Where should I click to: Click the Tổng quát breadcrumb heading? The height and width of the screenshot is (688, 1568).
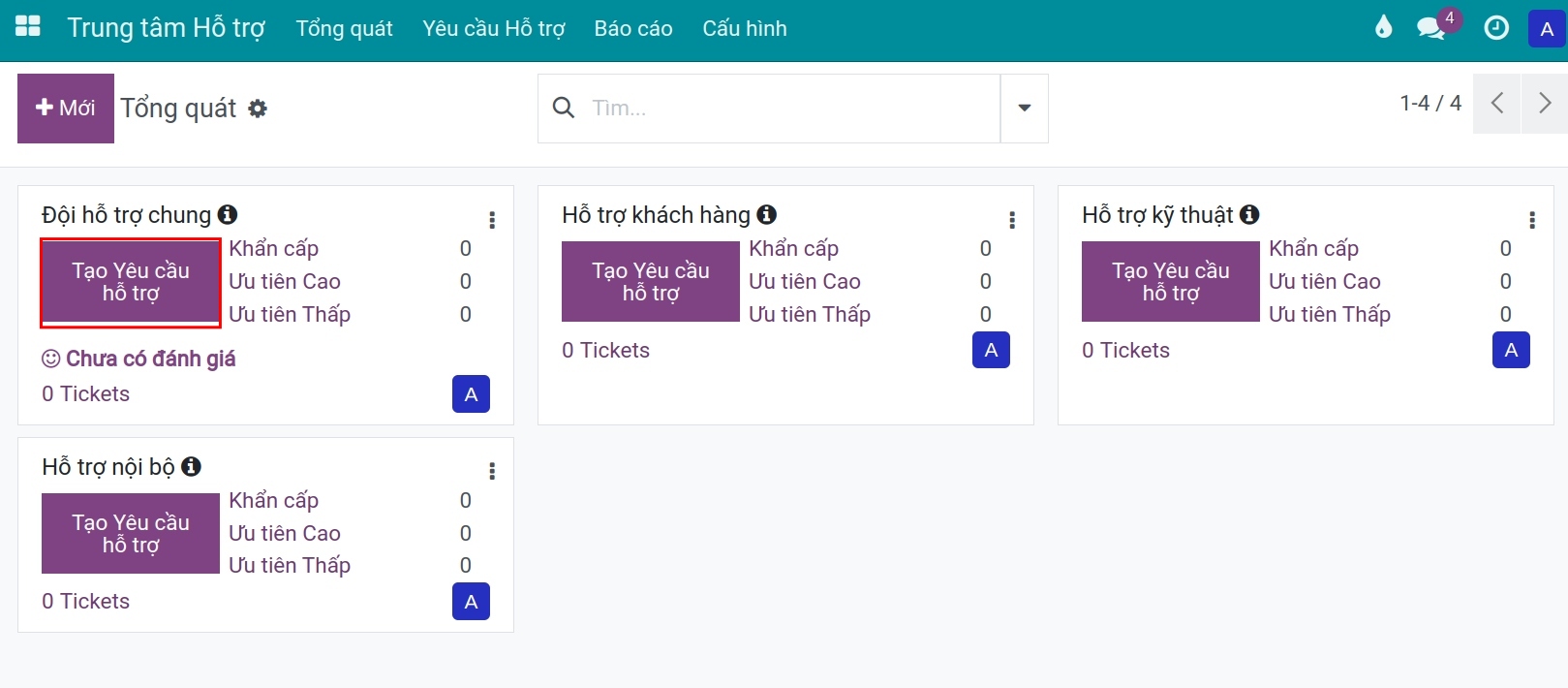178,109
